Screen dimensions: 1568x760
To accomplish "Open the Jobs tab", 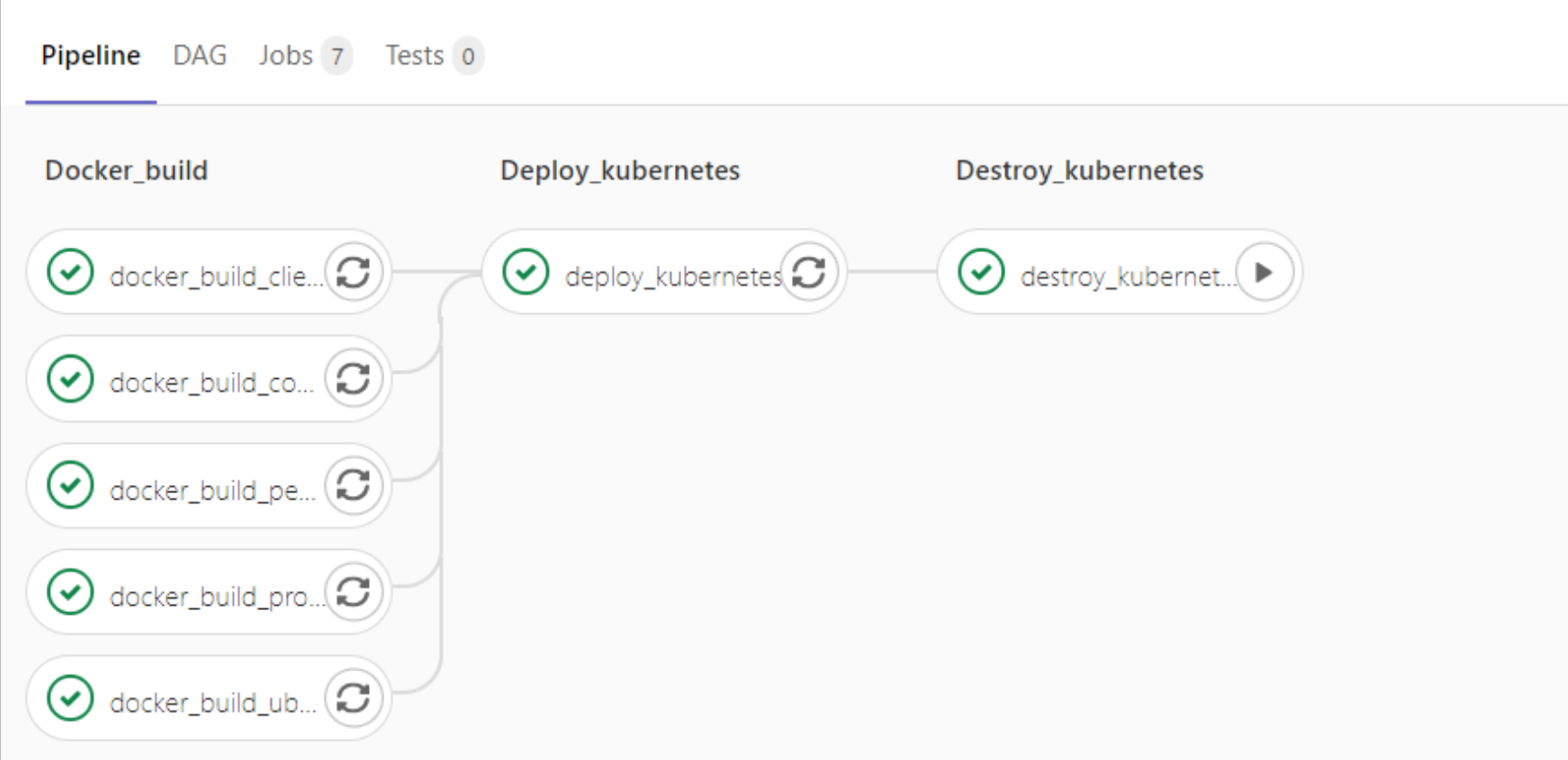I will pos(286,56).
